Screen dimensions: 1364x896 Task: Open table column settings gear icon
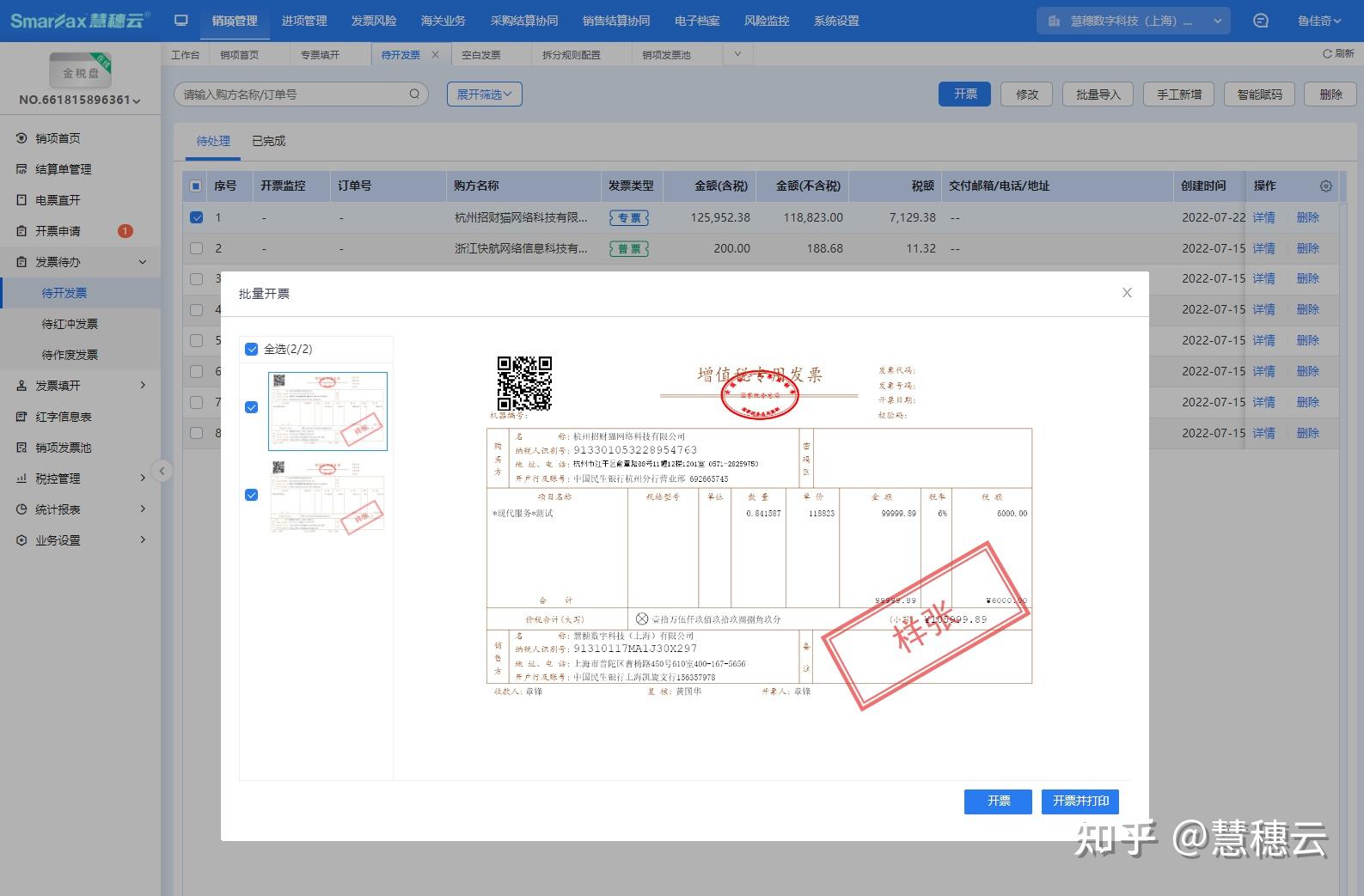pos(1325,186)
